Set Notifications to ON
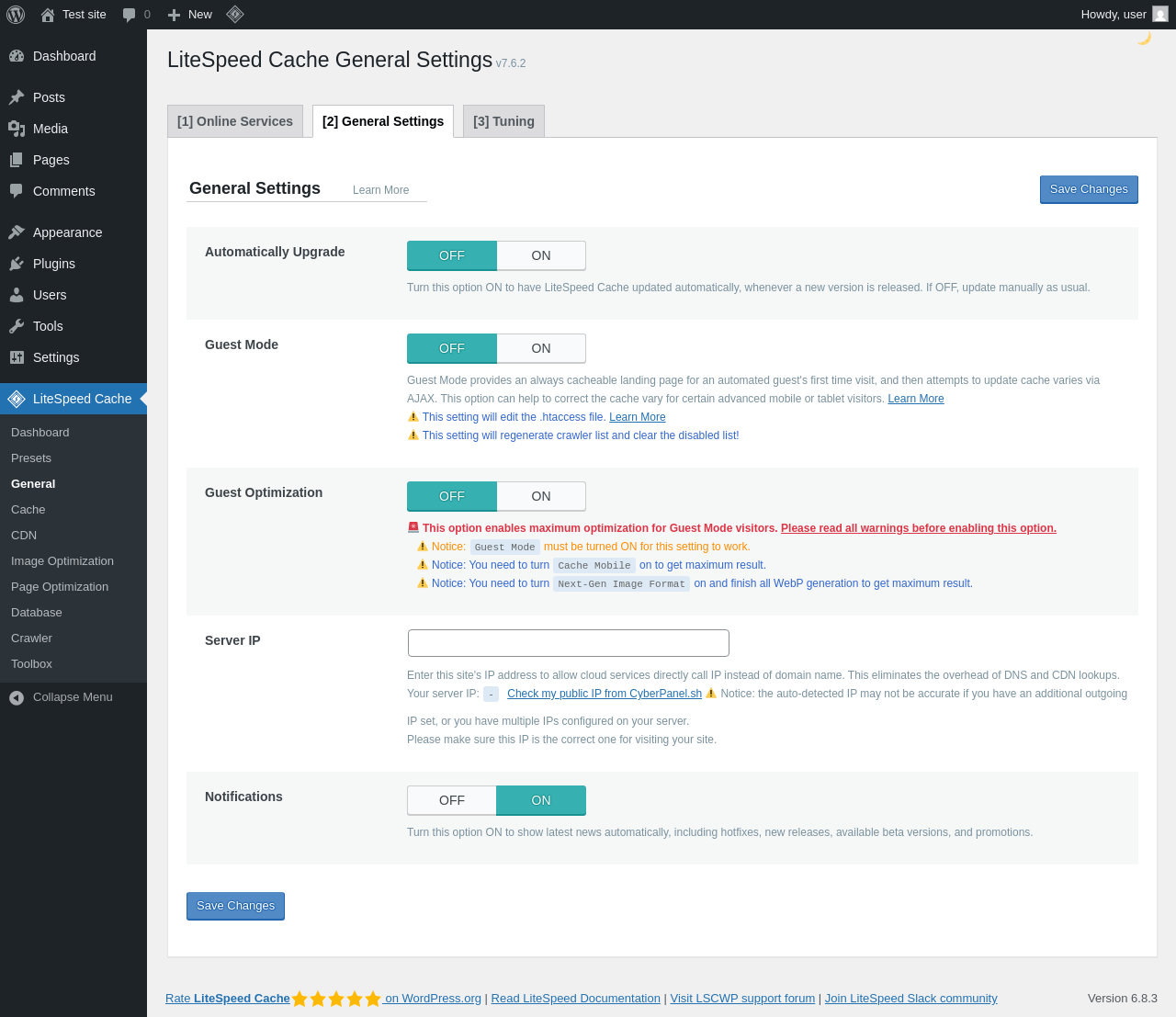Screen dimensions: 1176x1017 (x=541, y=801)
